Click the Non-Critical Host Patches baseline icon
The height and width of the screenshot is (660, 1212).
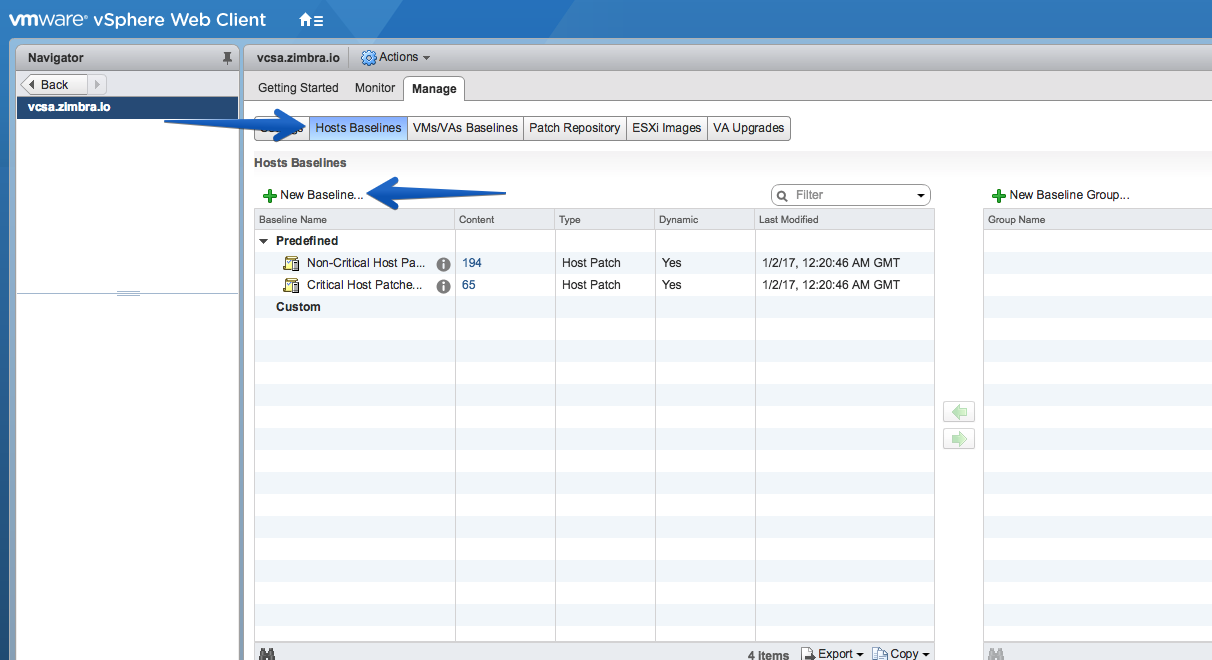click(292, 263)
